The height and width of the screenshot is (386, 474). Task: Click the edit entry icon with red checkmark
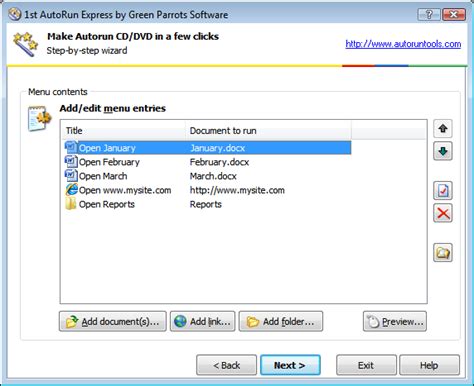[x=443, y=191]
